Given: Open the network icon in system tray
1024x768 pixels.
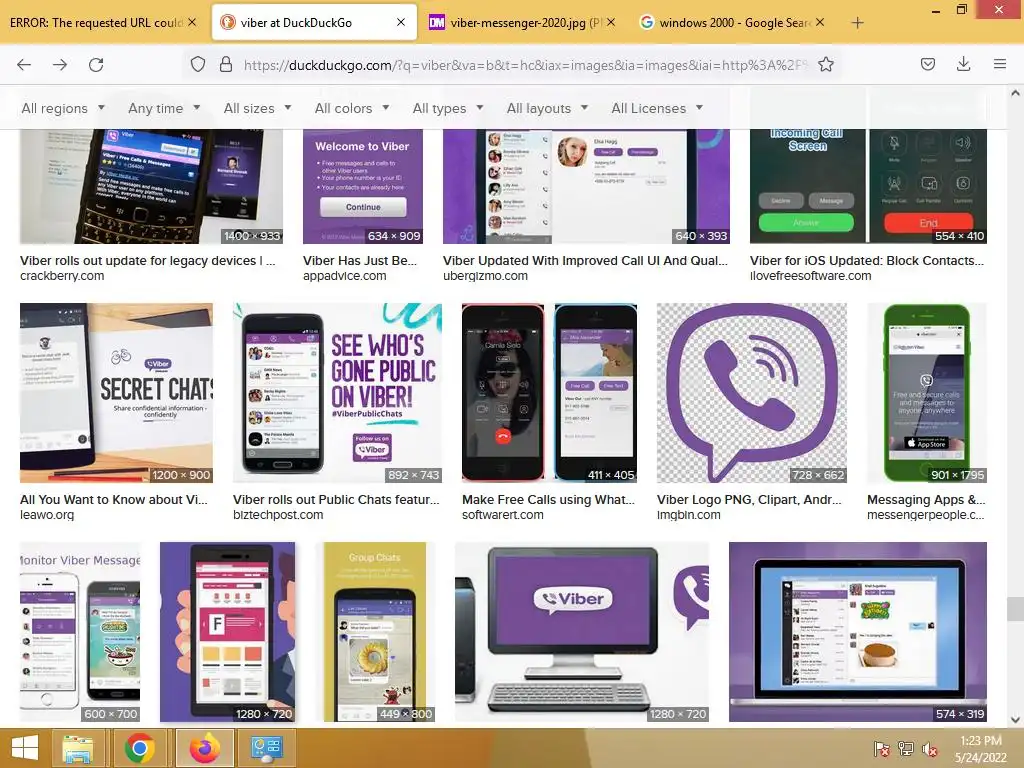Looking at the screenshot, I should pos(906,748).
